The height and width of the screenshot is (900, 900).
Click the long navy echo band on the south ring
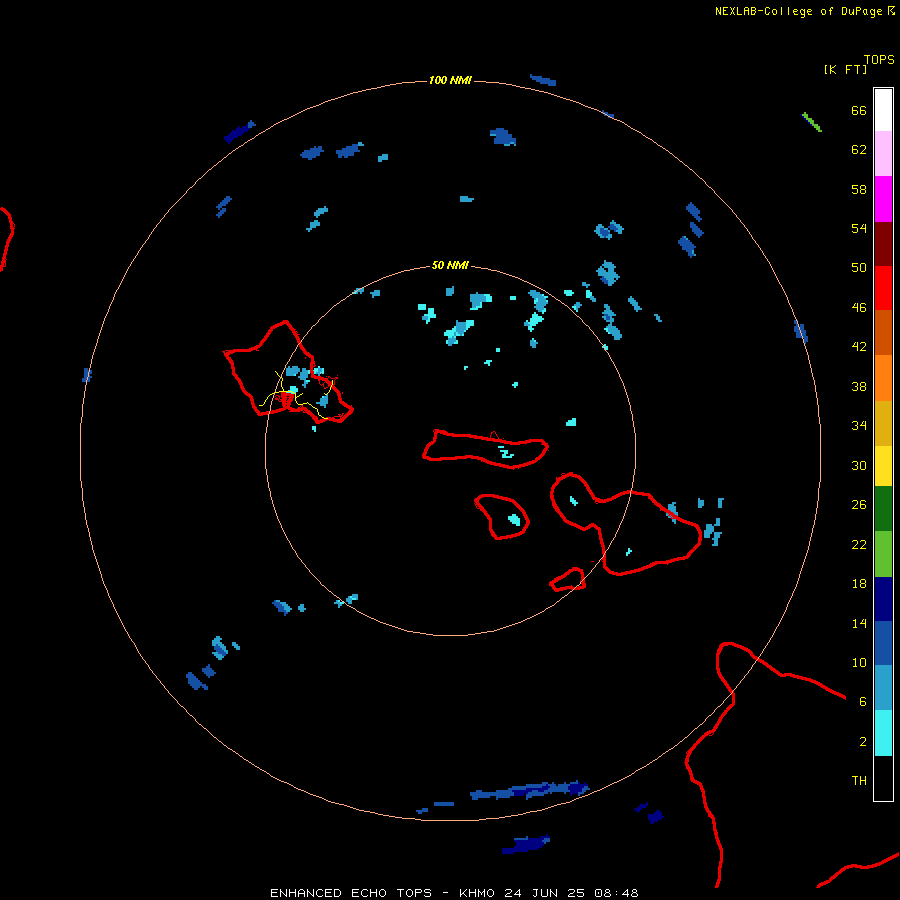tap(530, 790)
